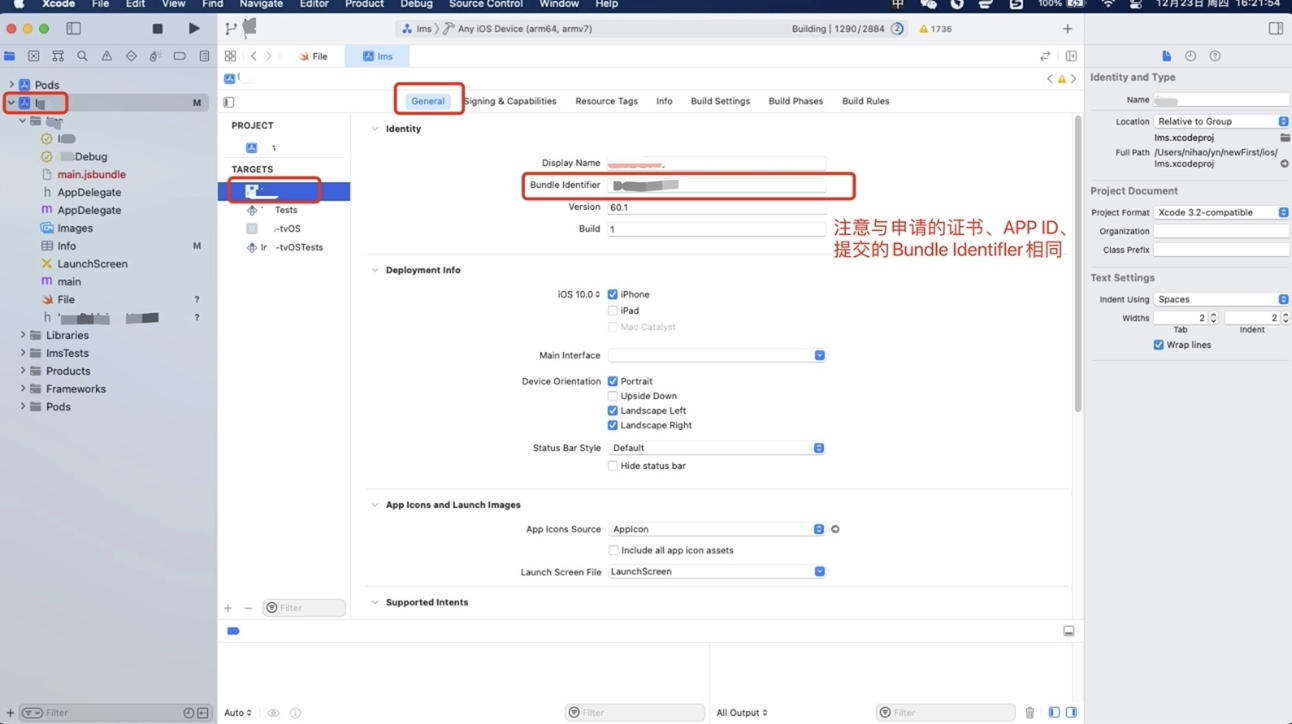Expand the Libraries folder
Image resolution: width=1292 pixels, height=724 pixels.
point(23,335)
